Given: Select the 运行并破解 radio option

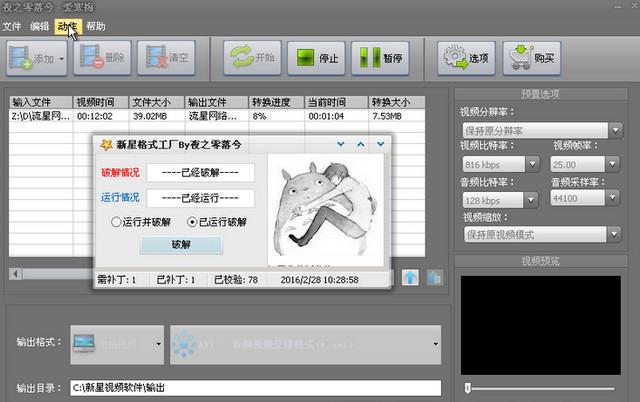Looking at the screenshot, I should click(141, 222).
